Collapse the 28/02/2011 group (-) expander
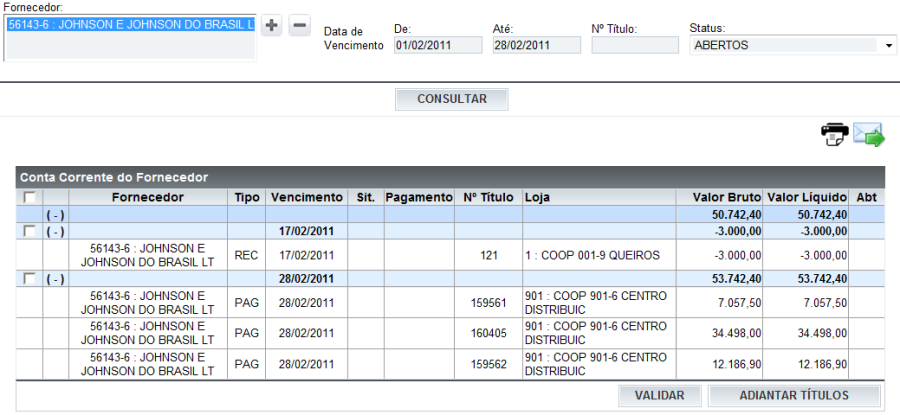Screen dimensions: 900x415 pos(55,279)
